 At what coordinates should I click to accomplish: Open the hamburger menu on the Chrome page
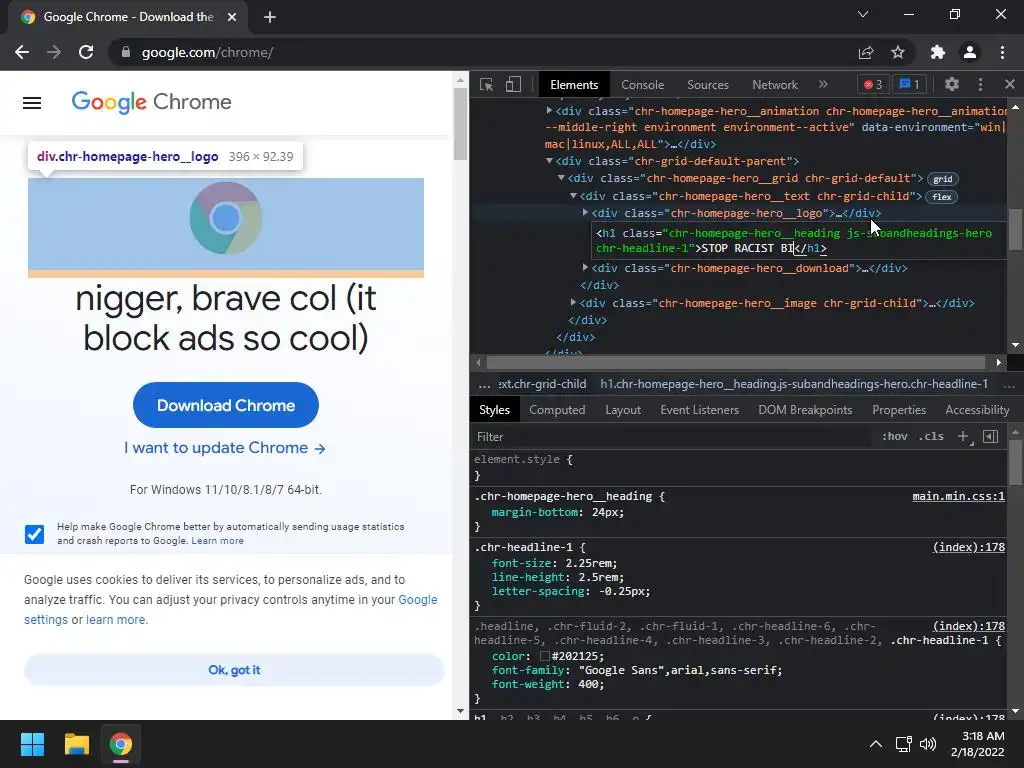coord(32,103)
